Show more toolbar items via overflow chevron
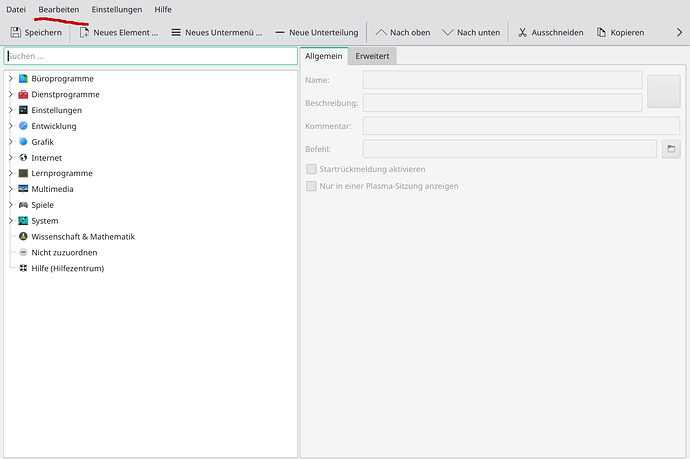This screenshot has height=459, width=690. click(680, 33)
